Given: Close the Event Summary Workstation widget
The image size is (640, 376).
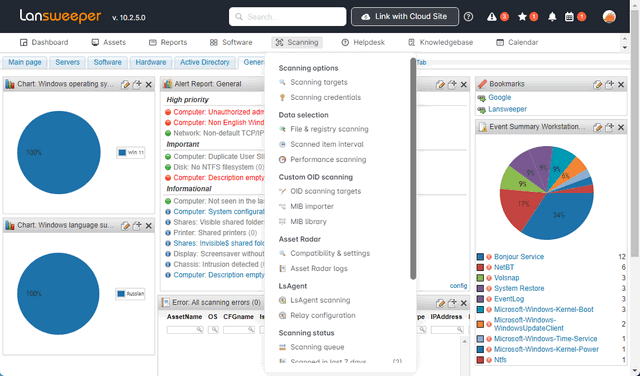Looking at the screenshot, I should tap(621, 127).
